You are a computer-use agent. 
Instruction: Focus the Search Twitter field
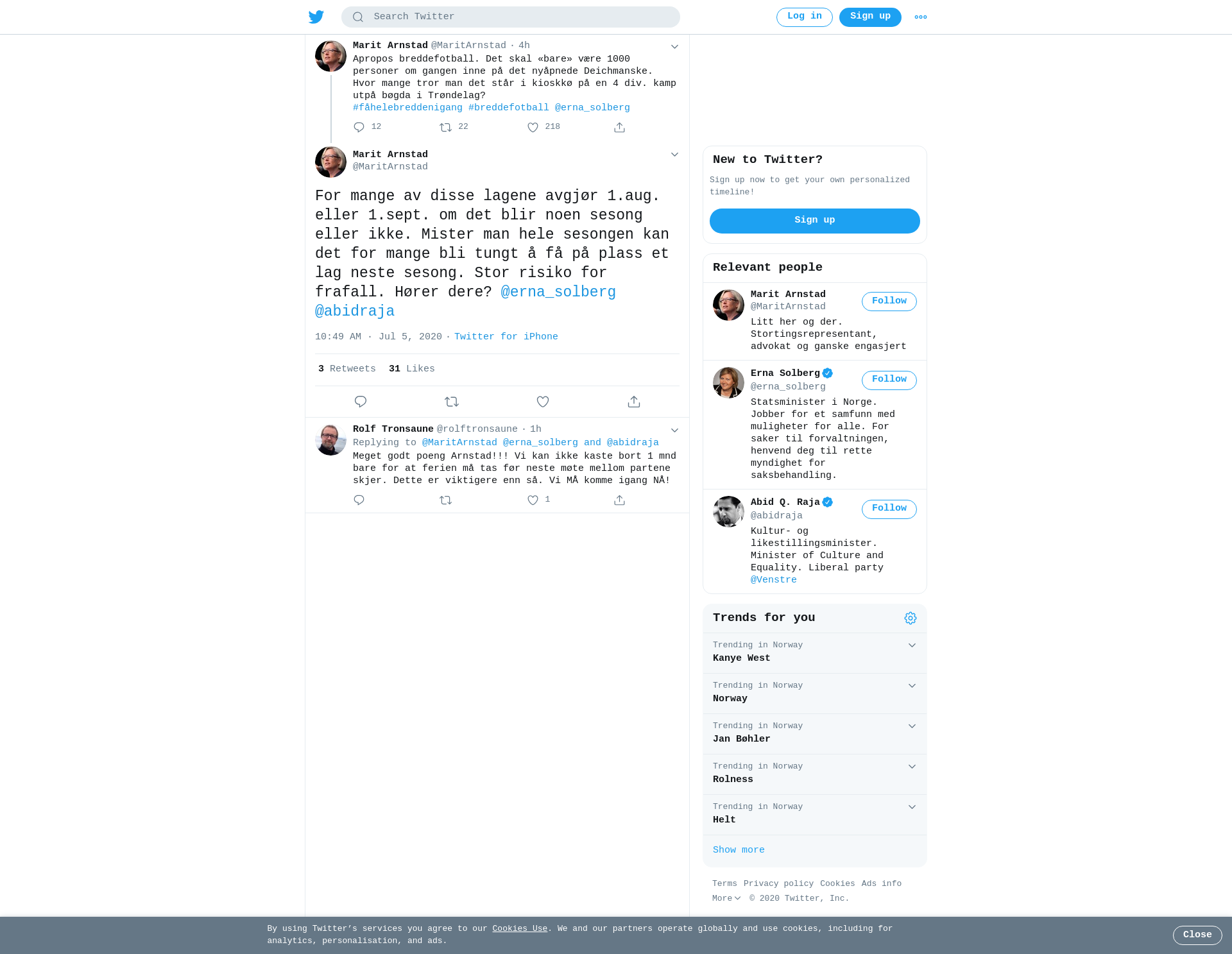point(511,17)
